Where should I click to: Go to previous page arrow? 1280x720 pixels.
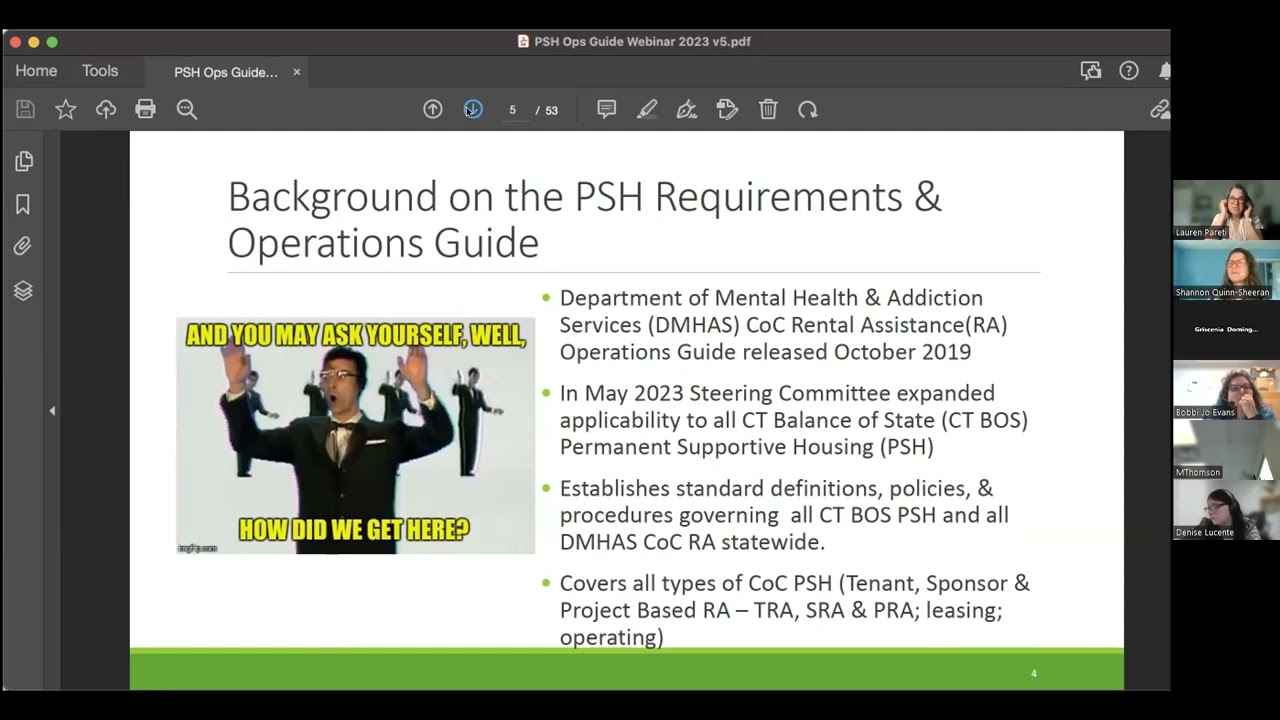click(x=433, y=109)
